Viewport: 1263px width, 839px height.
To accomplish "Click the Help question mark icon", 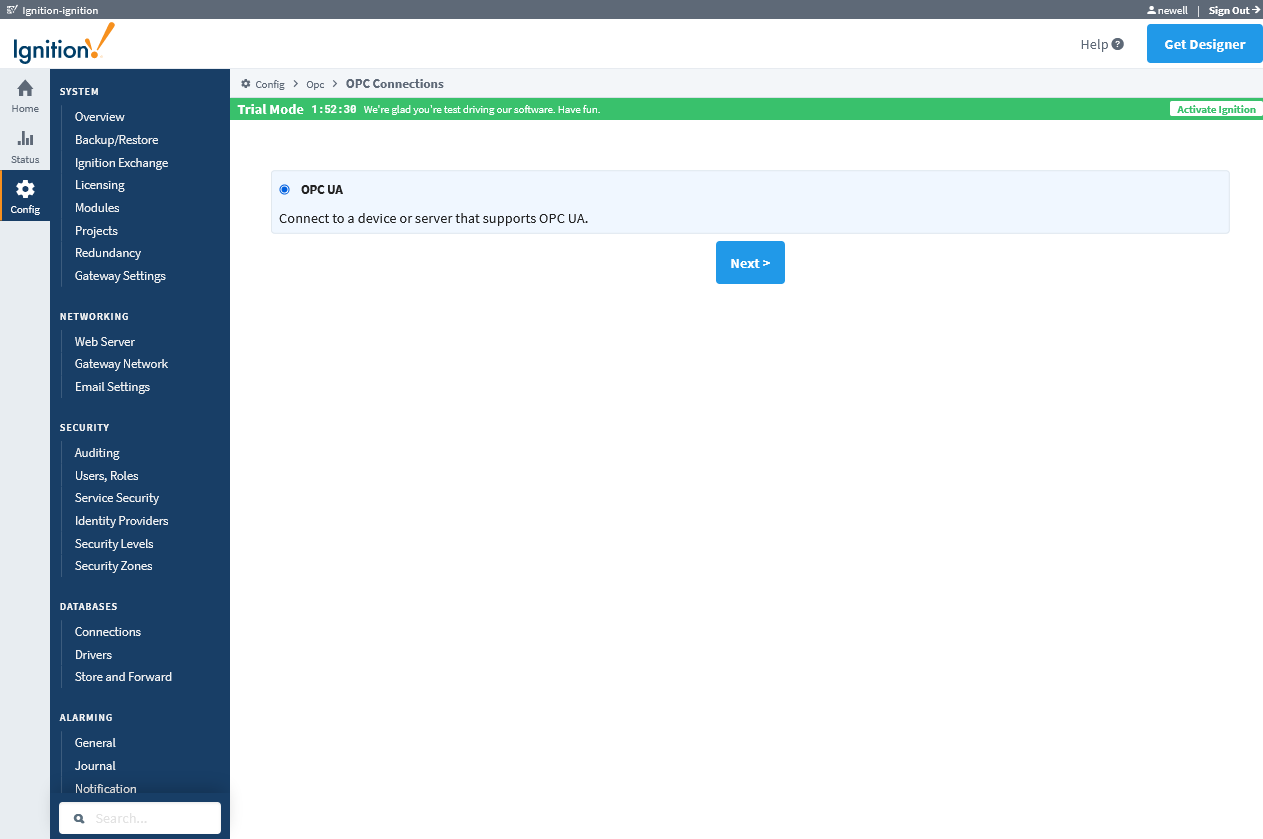I will click(1117, 44).
